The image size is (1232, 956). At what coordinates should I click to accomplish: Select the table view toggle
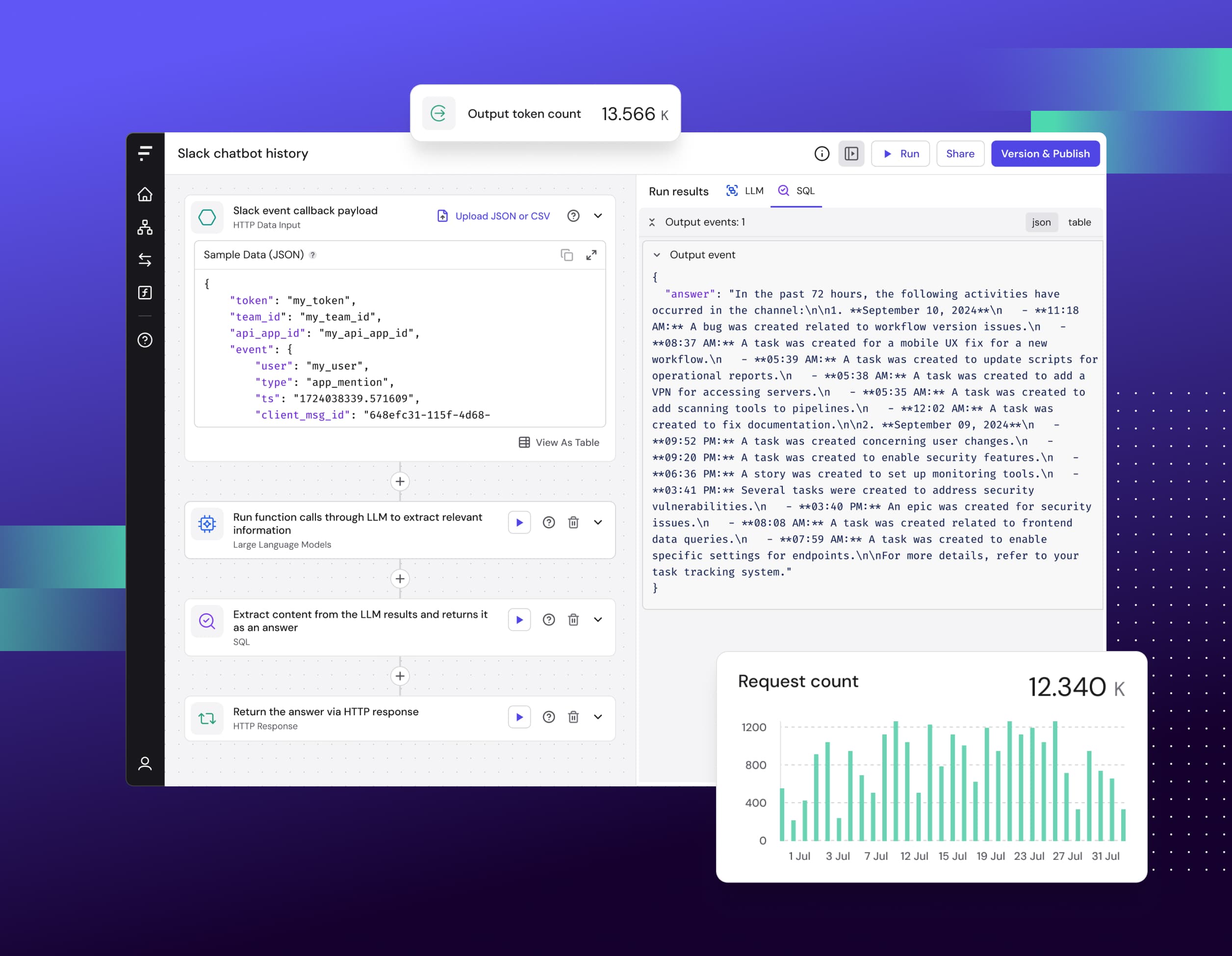click(x=1079, y=222)
